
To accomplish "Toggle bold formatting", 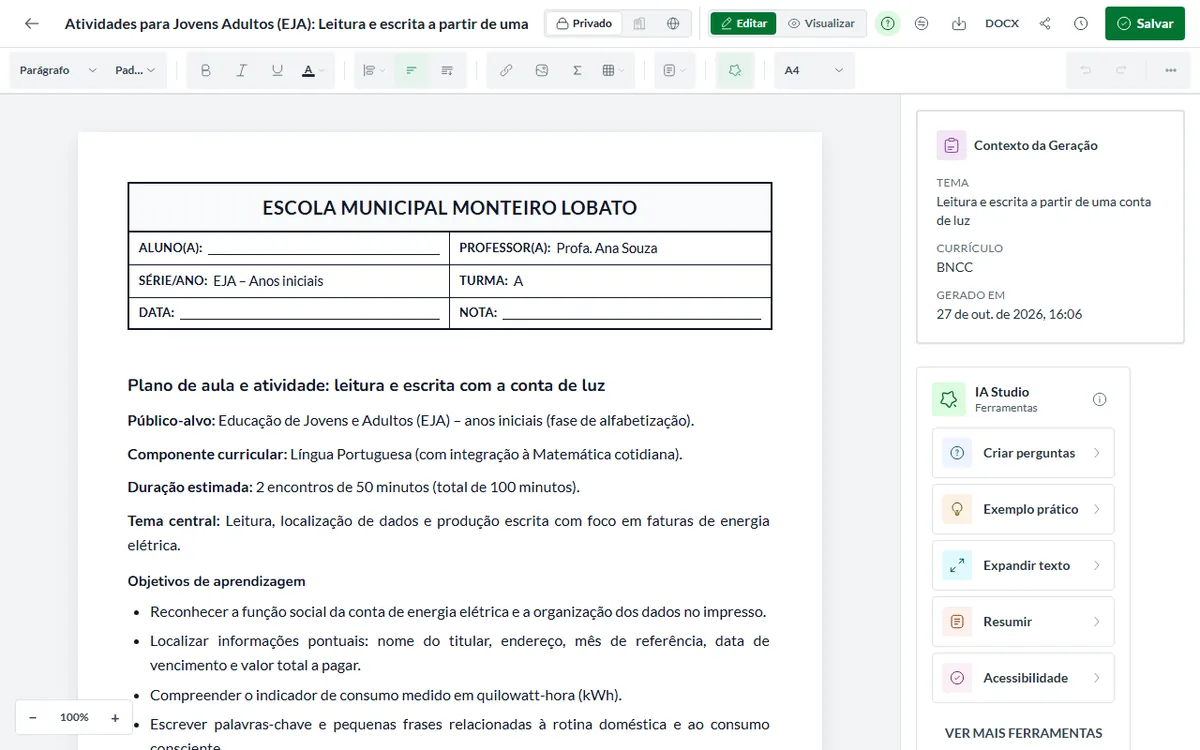I will [x=206, y=71].
